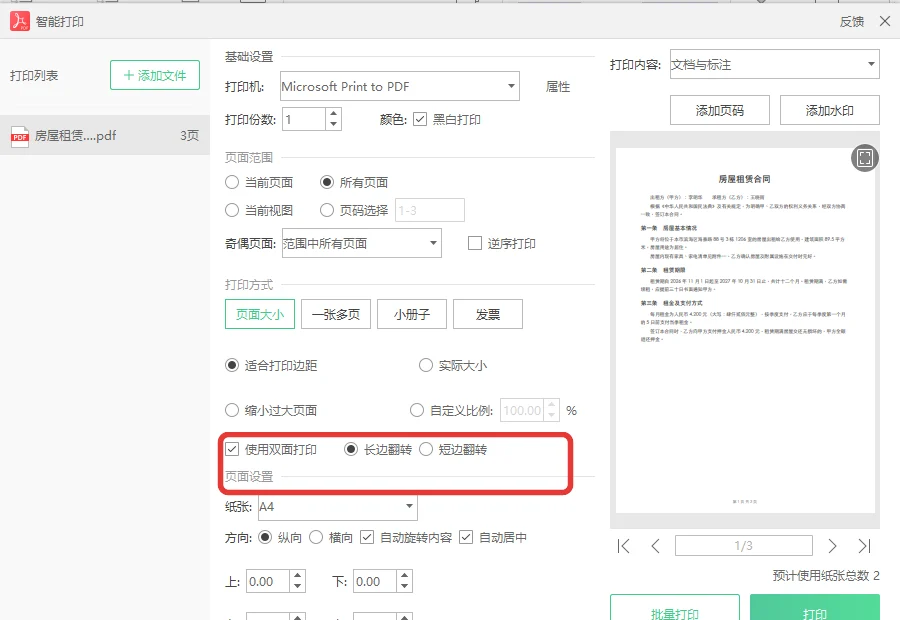Click the page number 1/3 field
The height and width of the screenshot is (620, 900).
pyautogui.click(x=744, y=546)
